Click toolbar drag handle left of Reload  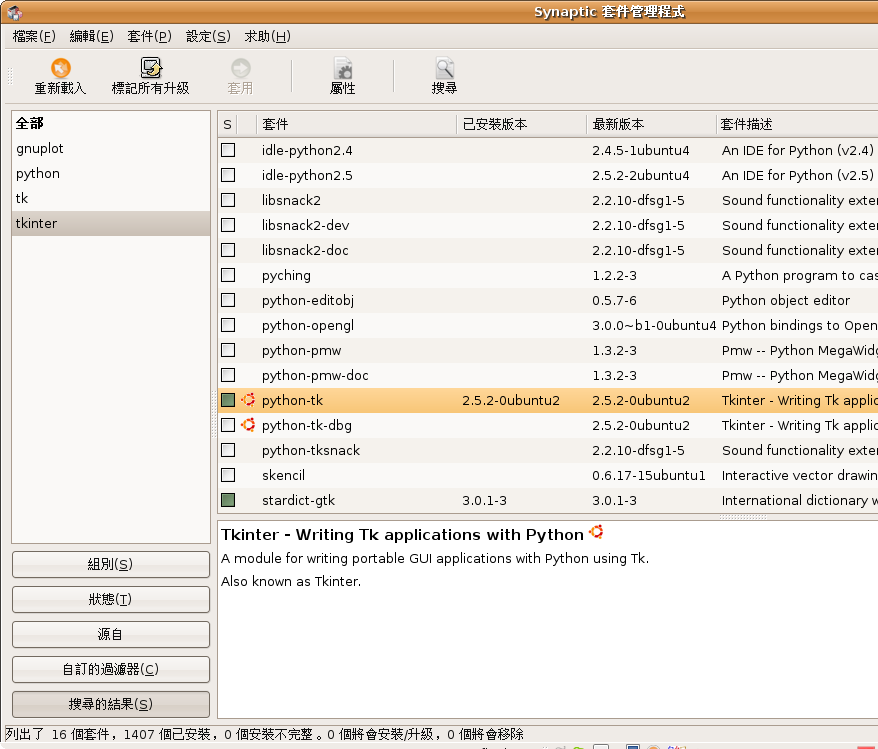10,76
